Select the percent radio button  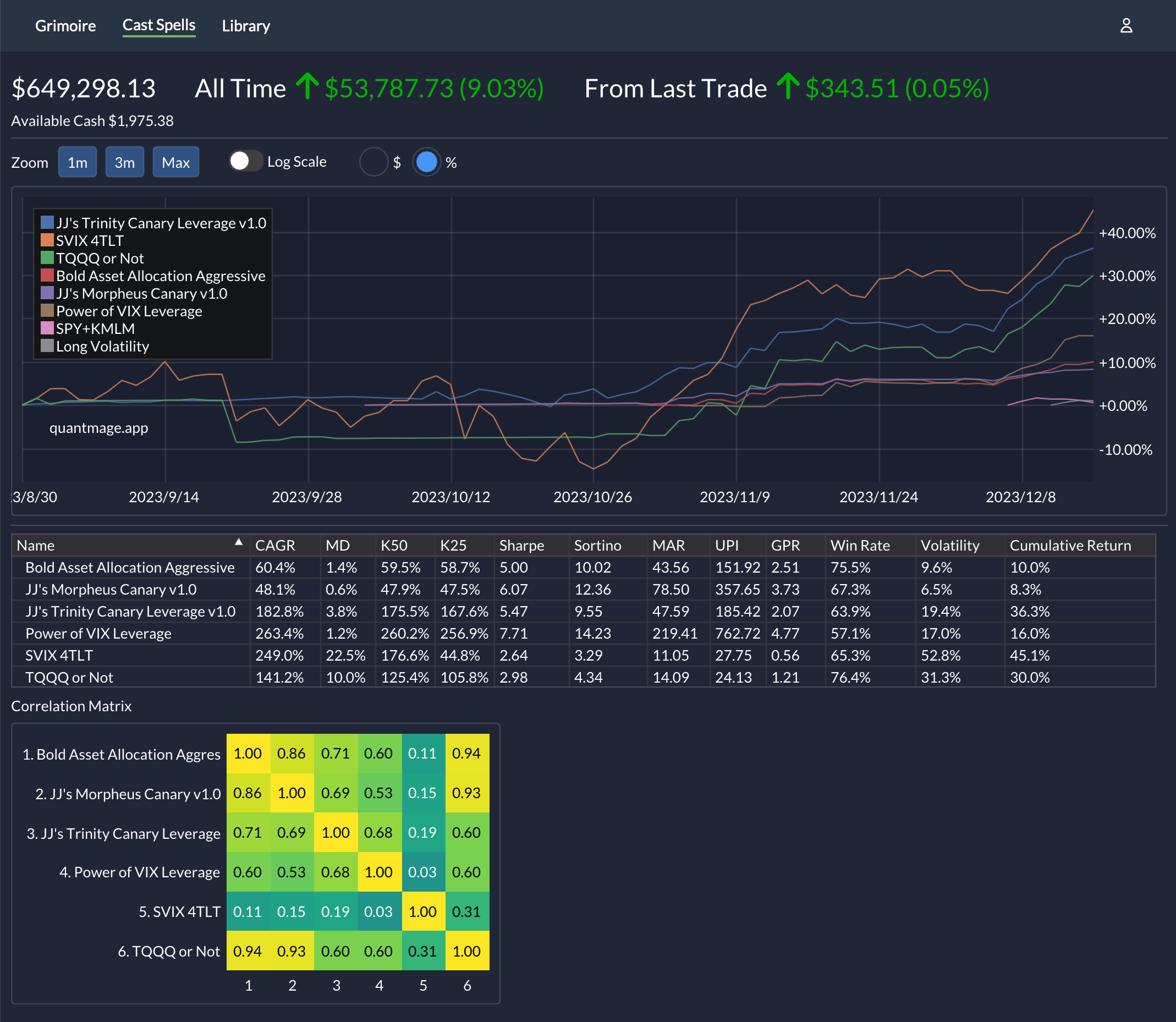[x=427, y=162]
